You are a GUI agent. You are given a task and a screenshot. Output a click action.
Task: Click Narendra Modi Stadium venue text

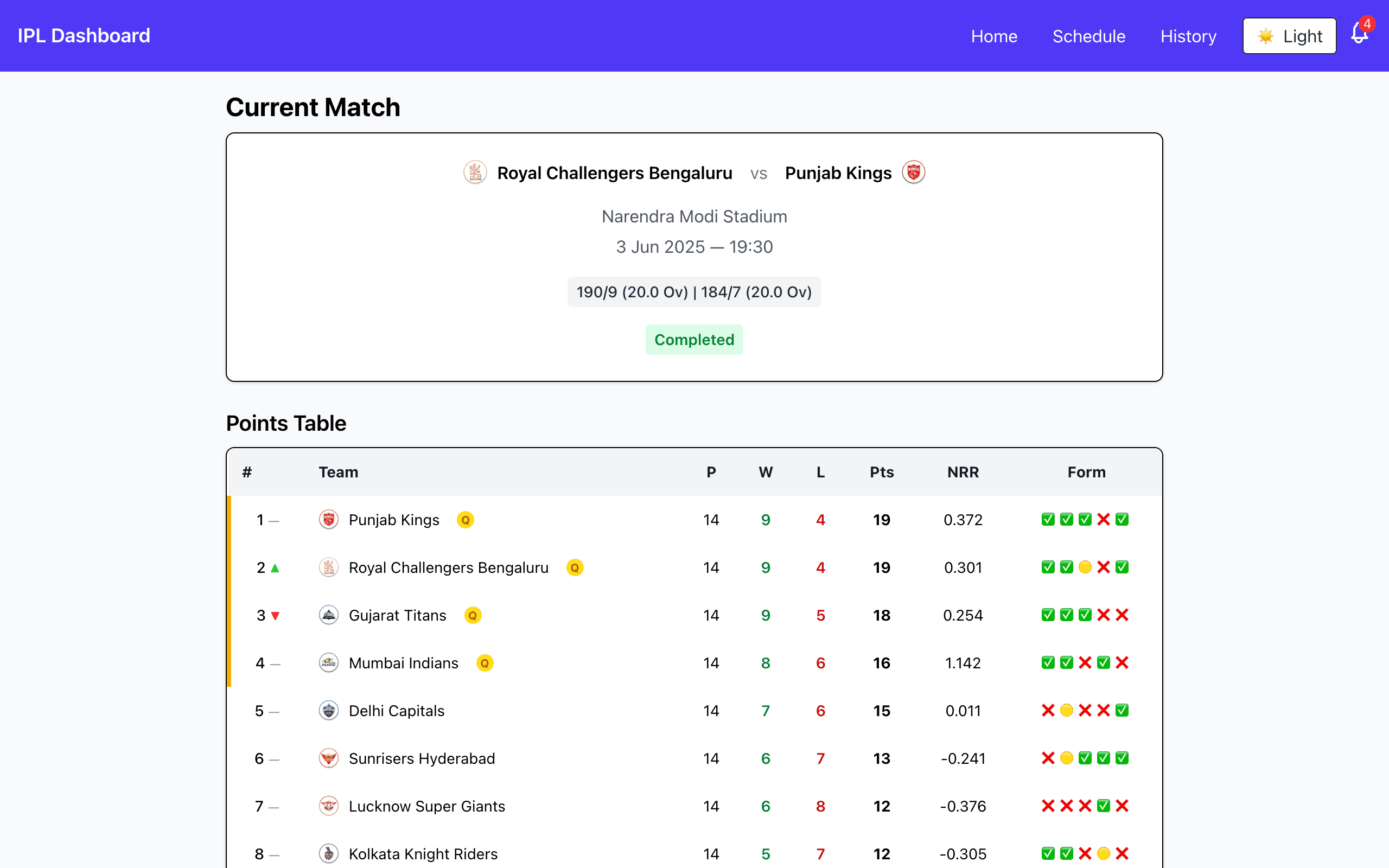[x=694, y=216]
